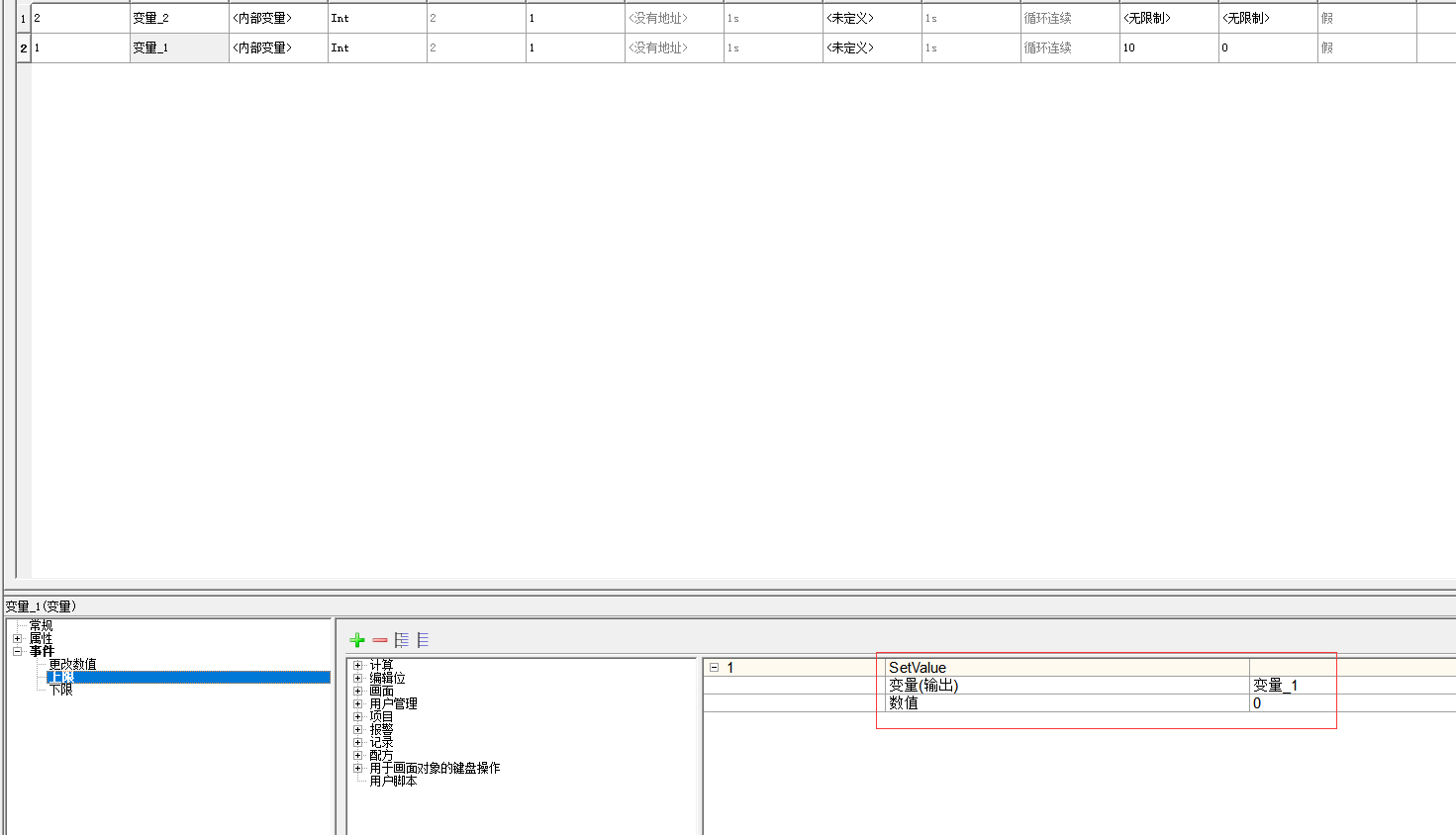This screenshot has width=1456, height=835.
Task: Expand the 配方 function category
Action: click(x=358, y=756)
